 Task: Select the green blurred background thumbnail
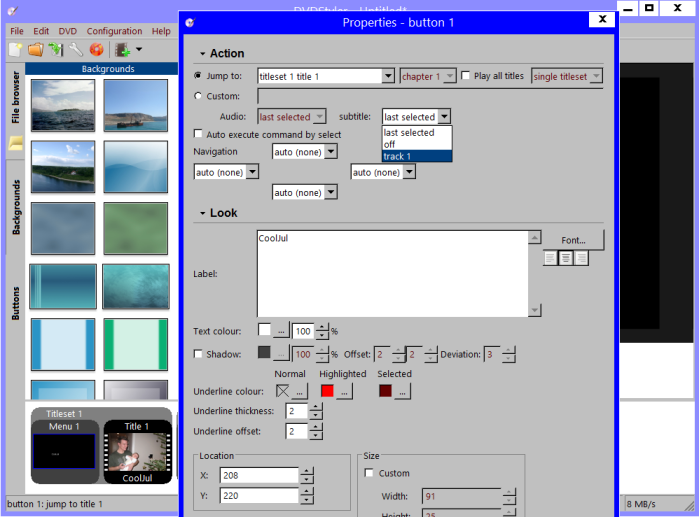click(x=136, y=228)
